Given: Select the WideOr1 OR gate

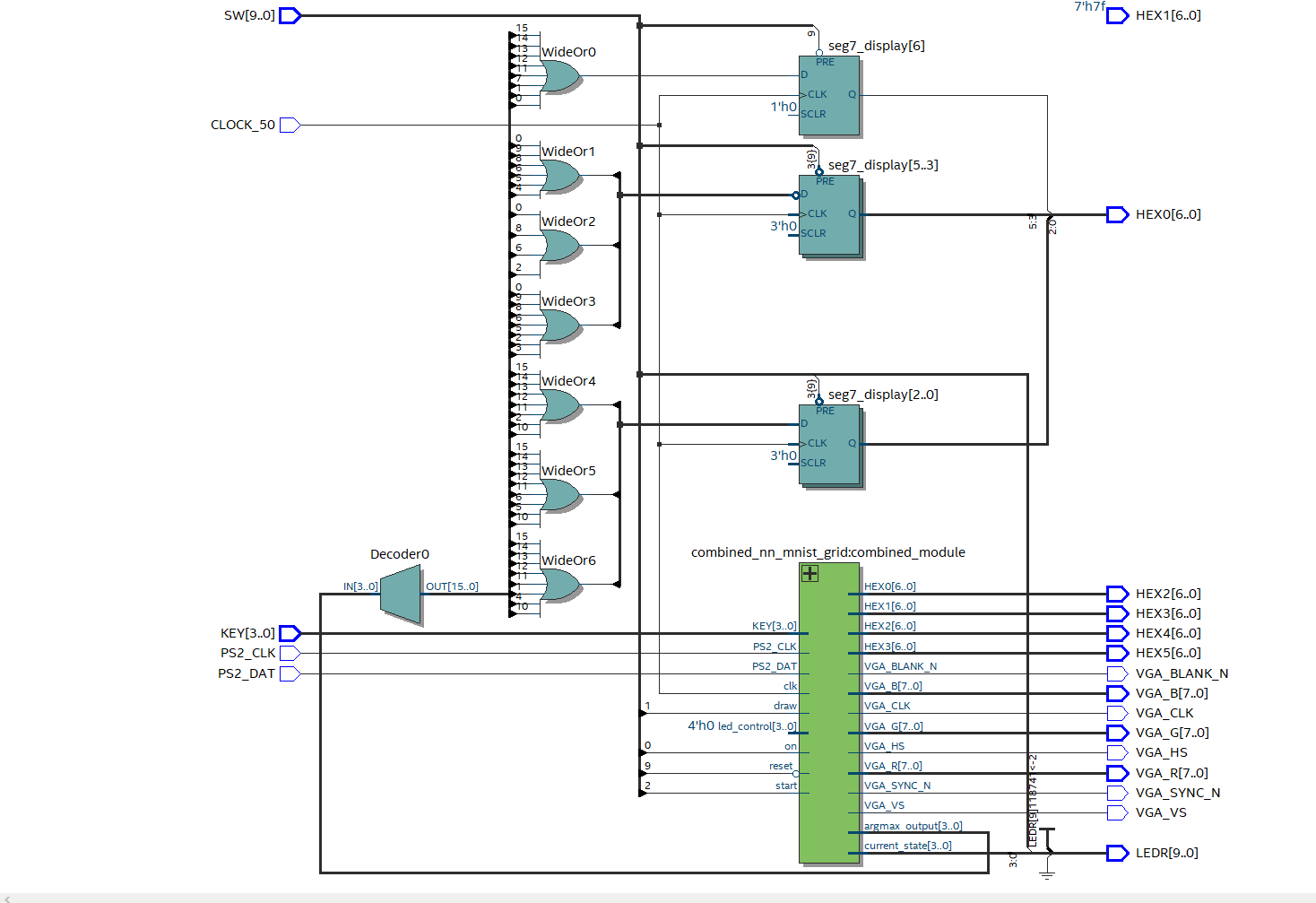Looking at the screenshot, I should click(561, 176).
